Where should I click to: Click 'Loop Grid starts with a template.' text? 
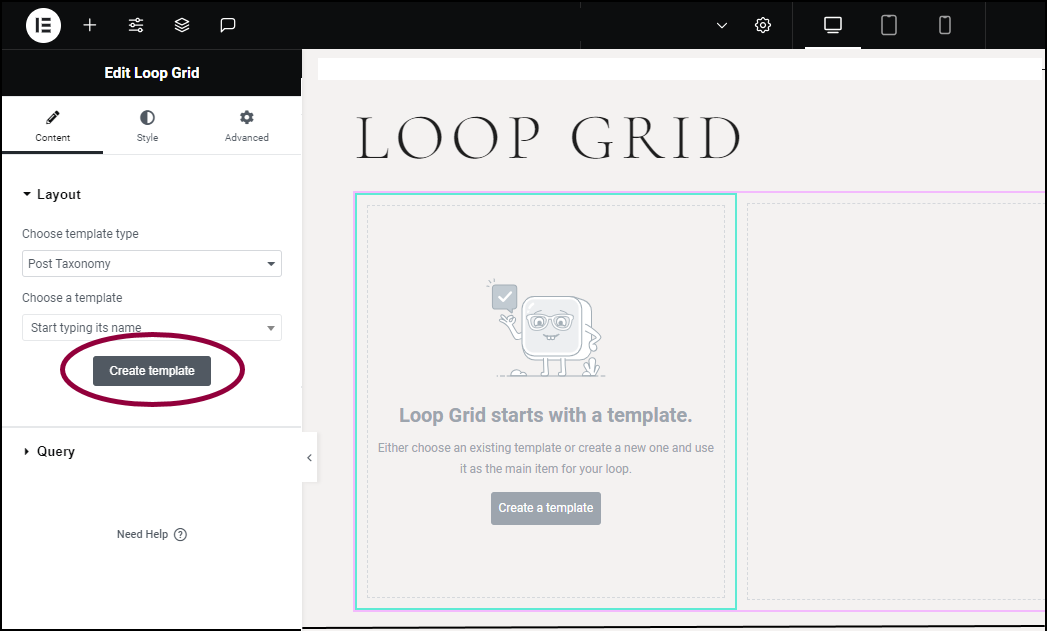[x=546, y=415]
